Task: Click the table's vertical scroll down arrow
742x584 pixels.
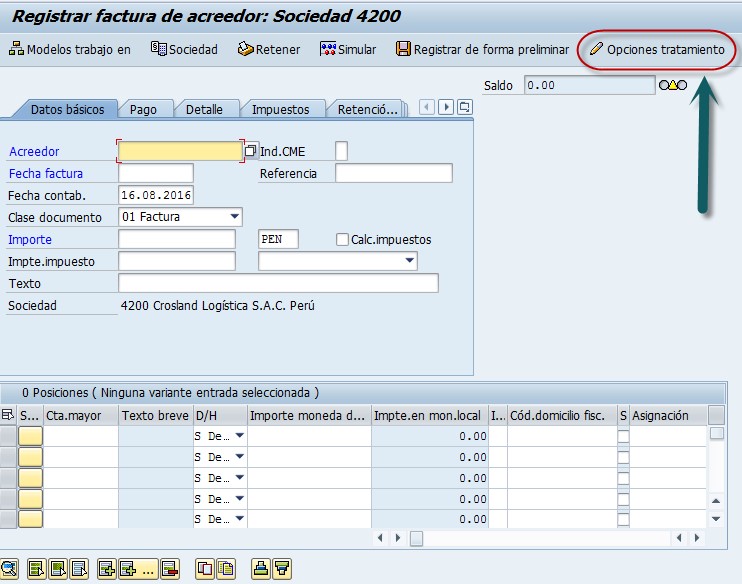Action: tap(716, 519)
